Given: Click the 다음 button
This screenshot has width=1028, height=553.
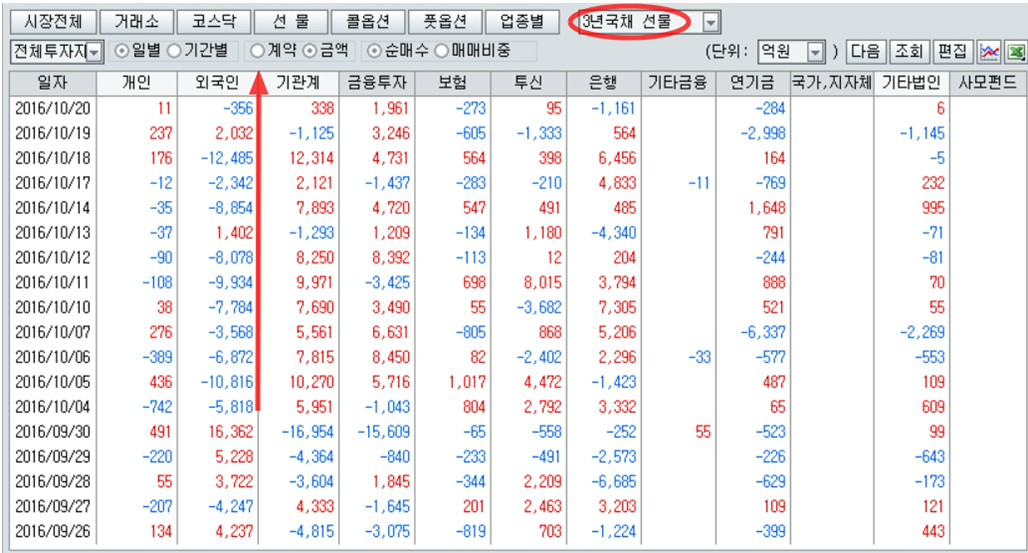Looking at the screenshot, I should coord(865,51).
